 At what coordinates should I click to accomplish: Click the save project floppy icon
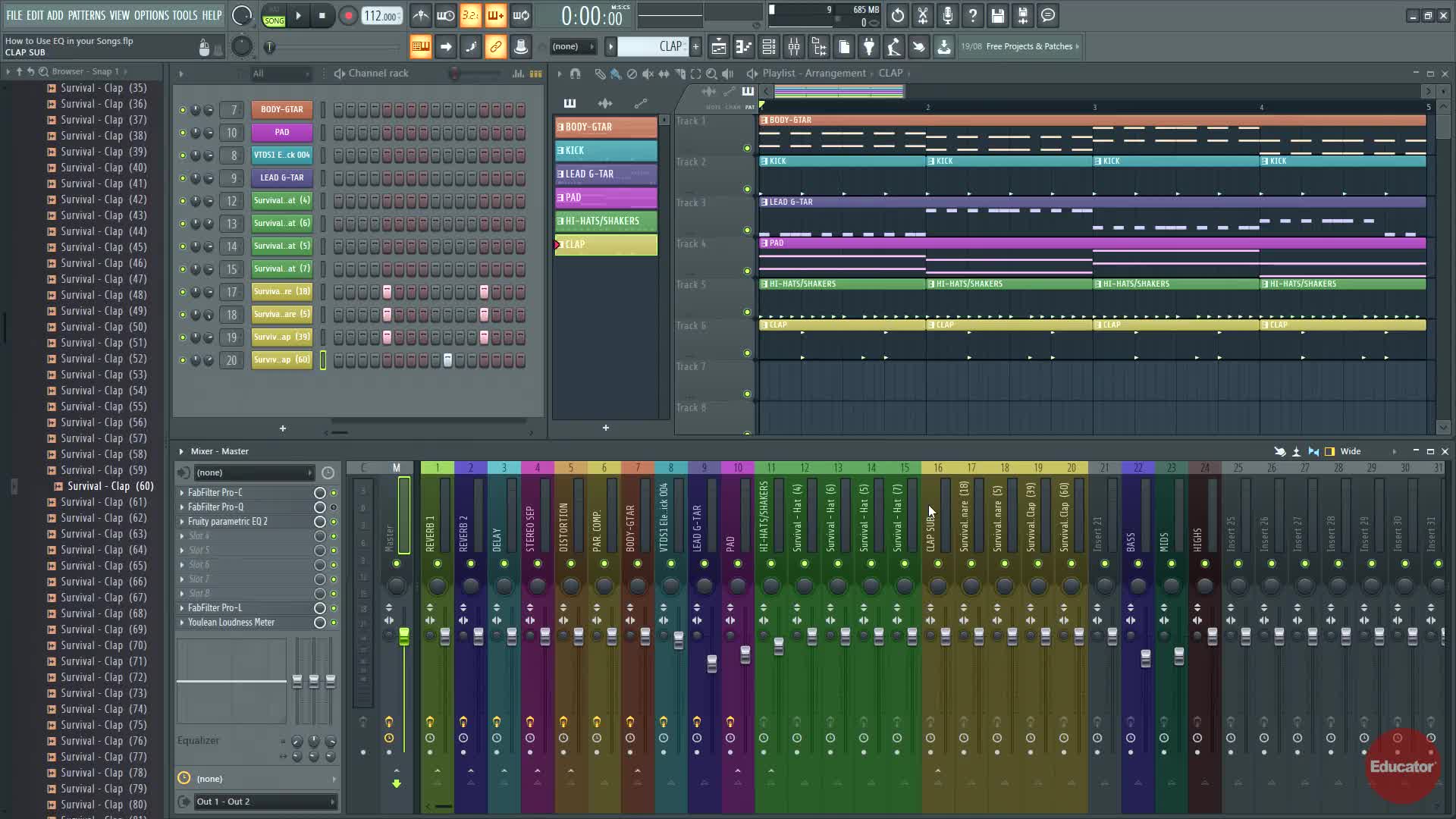coord(997,15)
